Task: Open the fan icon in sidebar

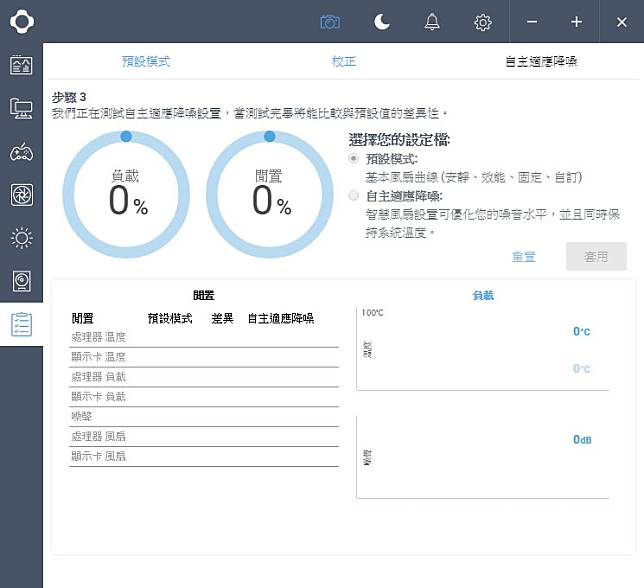Action: tap(21, 195)
